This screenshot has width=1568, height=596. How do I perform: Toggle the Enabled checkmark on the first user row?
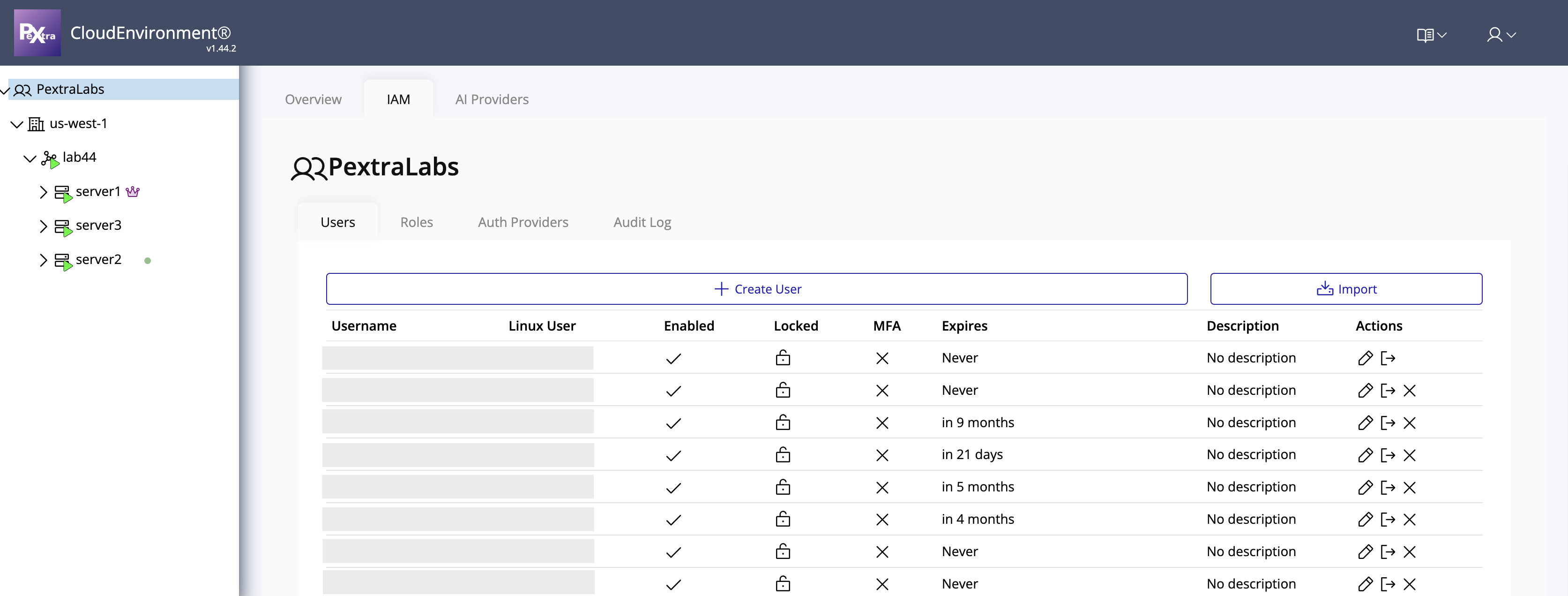point(673,358)
